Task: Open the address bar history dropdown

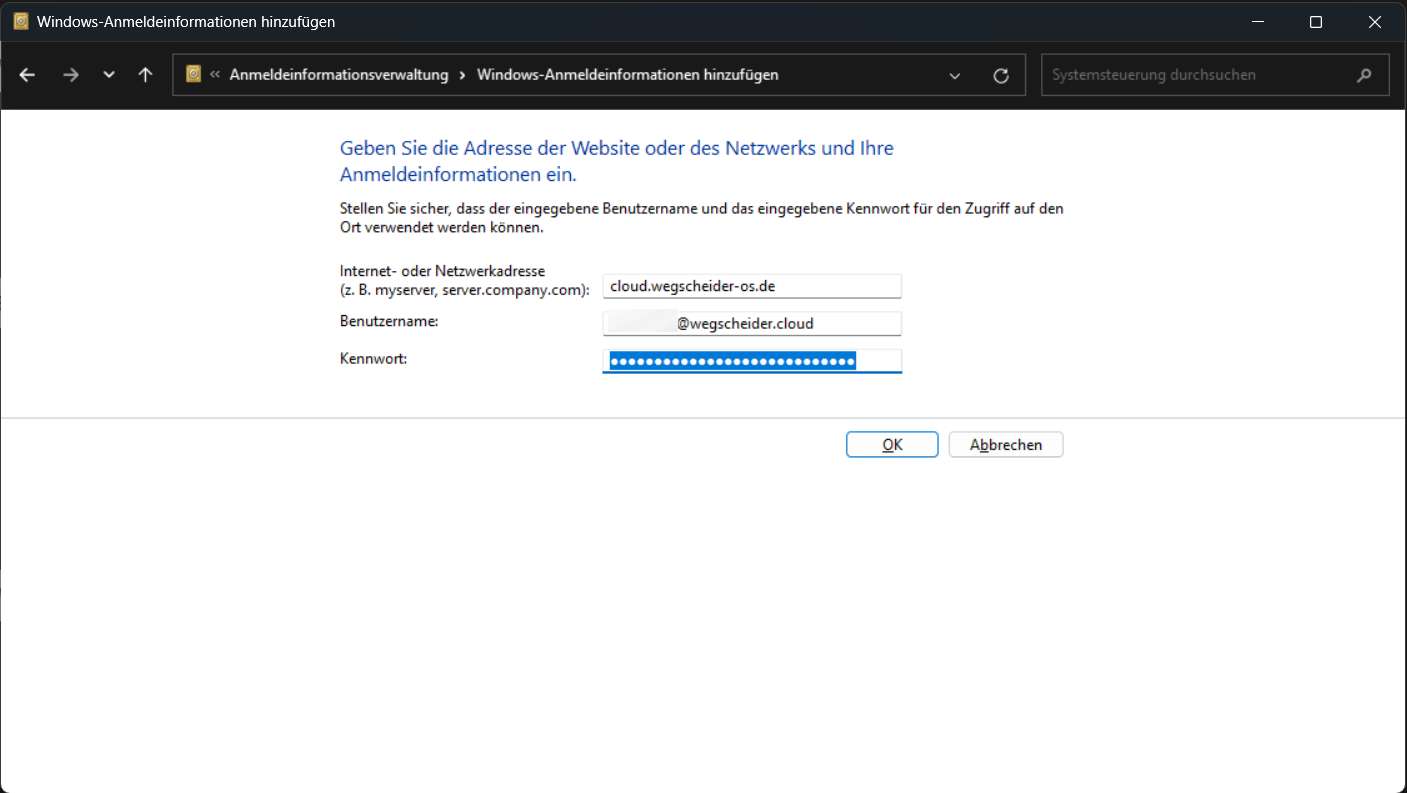Action: (955, 75)
